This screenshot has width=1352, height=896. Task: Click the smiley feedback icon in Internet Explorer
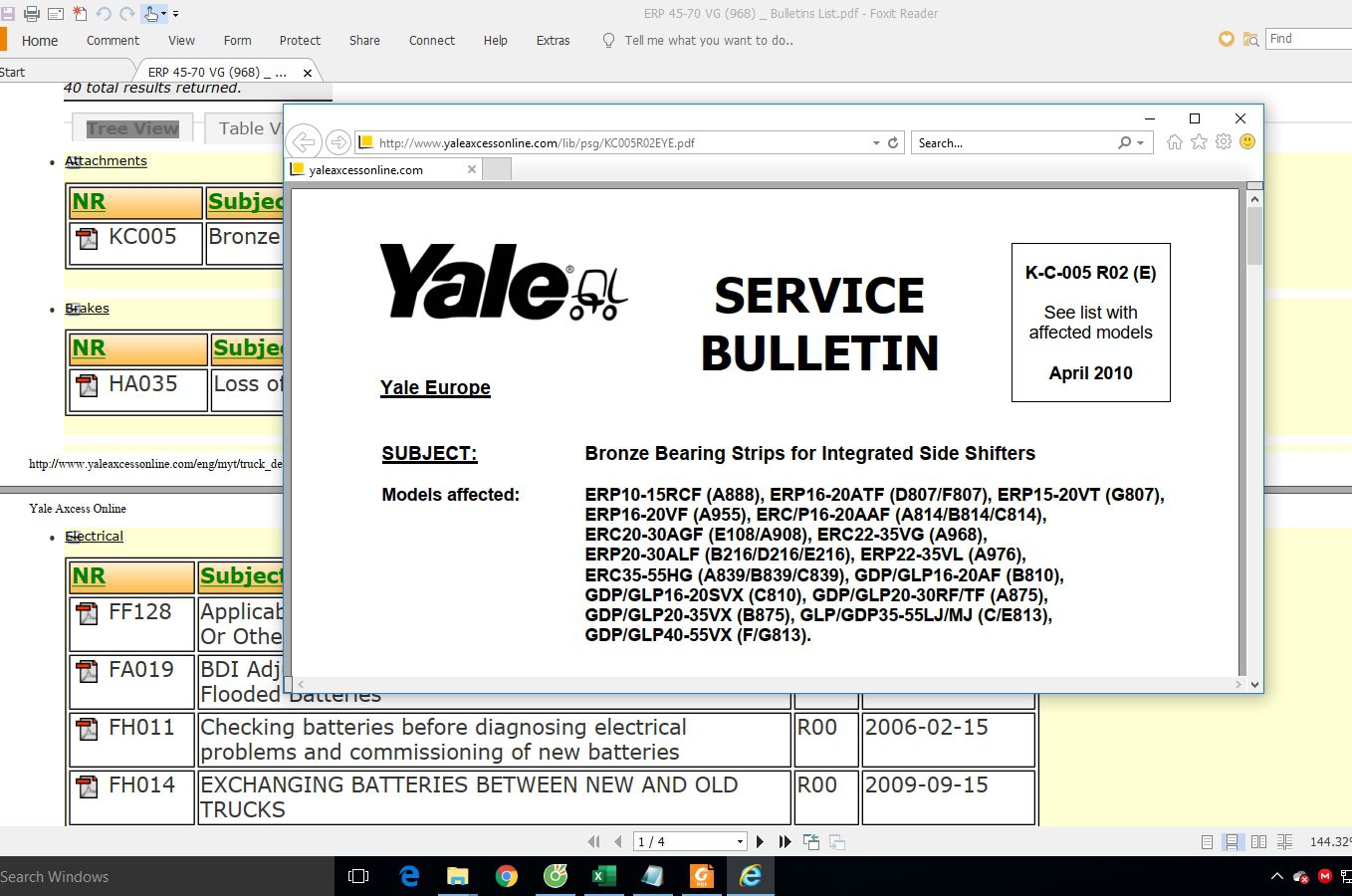(1247, 142)
